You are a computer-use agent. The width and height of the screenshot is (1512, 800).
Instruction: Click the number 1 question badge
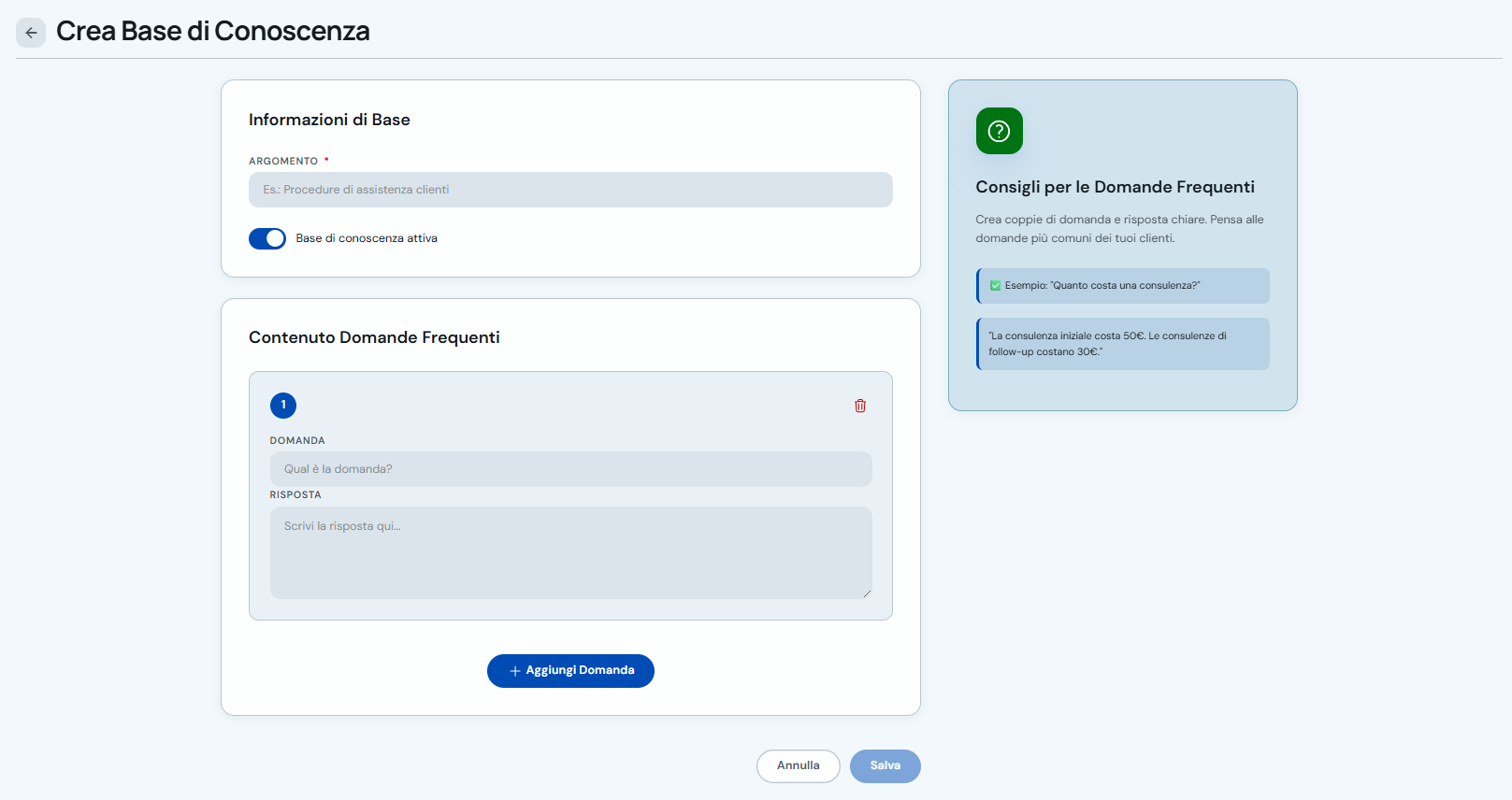point(283,406)
